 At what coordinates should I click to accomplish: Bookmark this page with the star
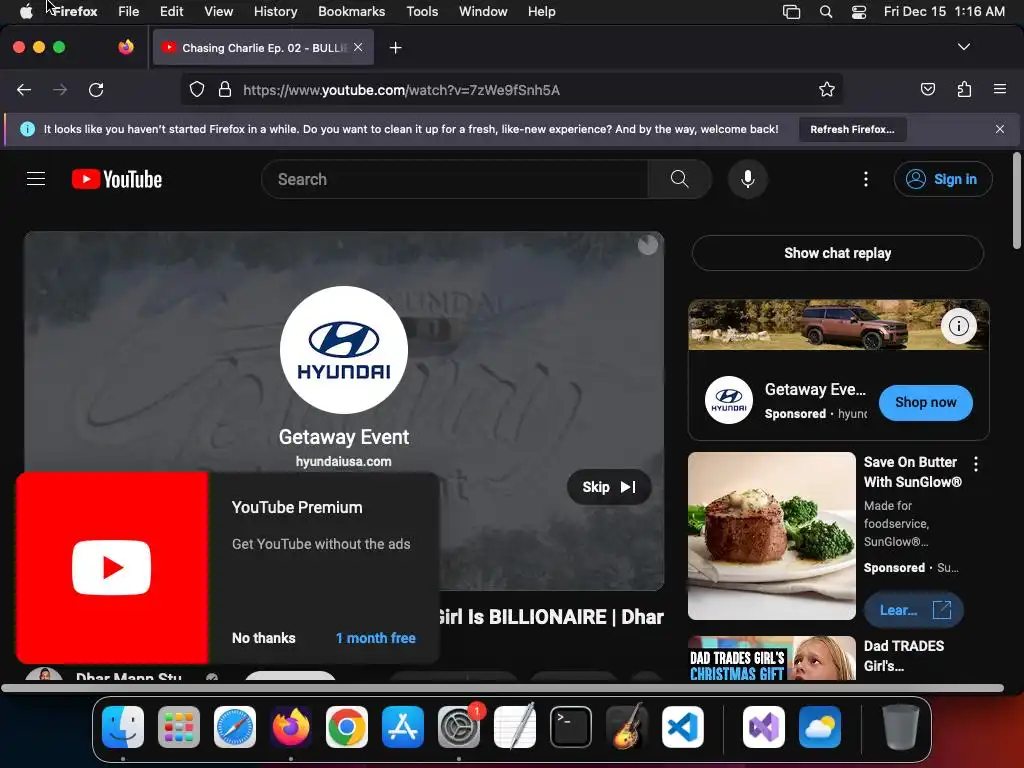827,89
